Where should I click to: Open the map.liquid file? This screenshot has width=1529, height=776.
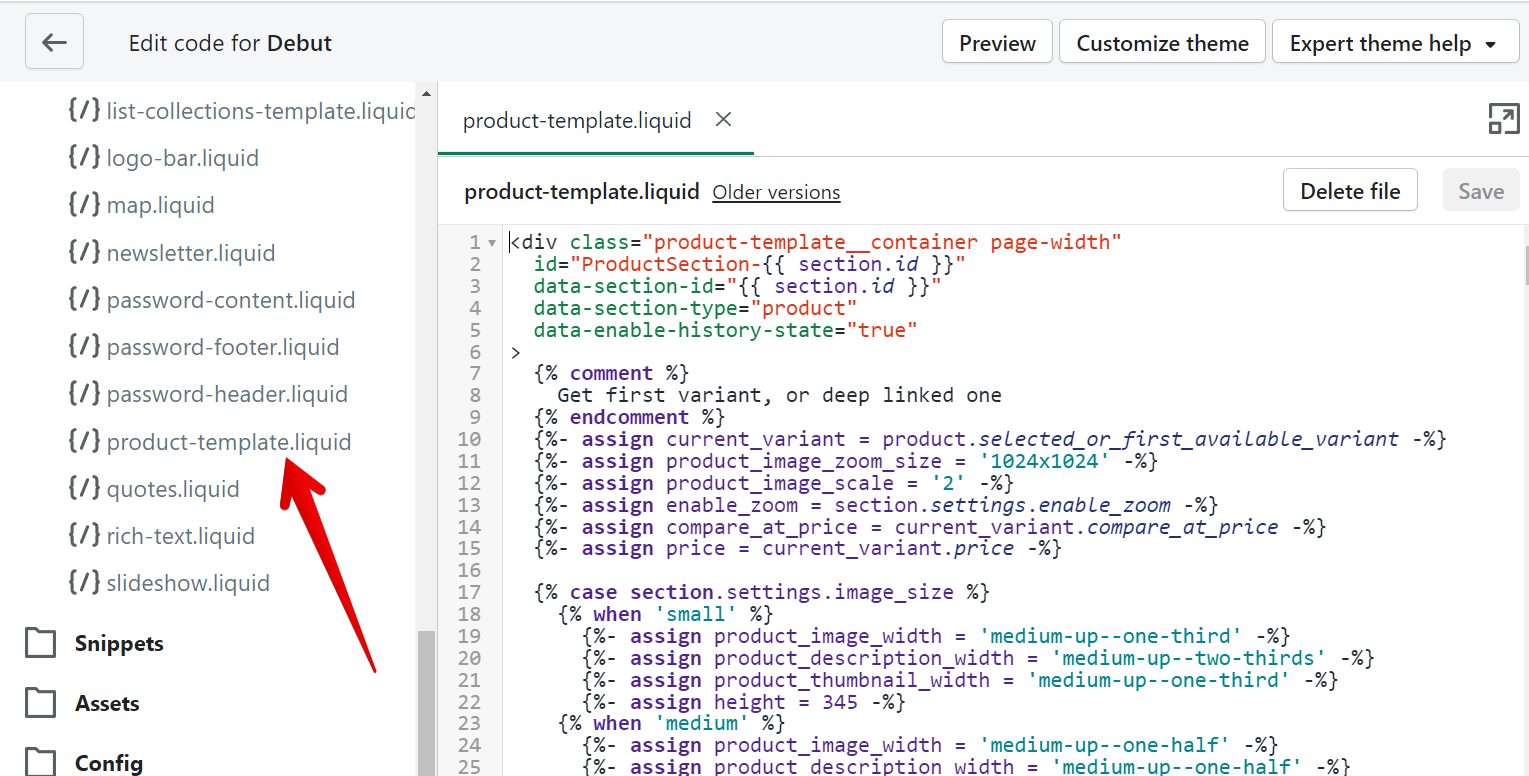coord(160,205)
